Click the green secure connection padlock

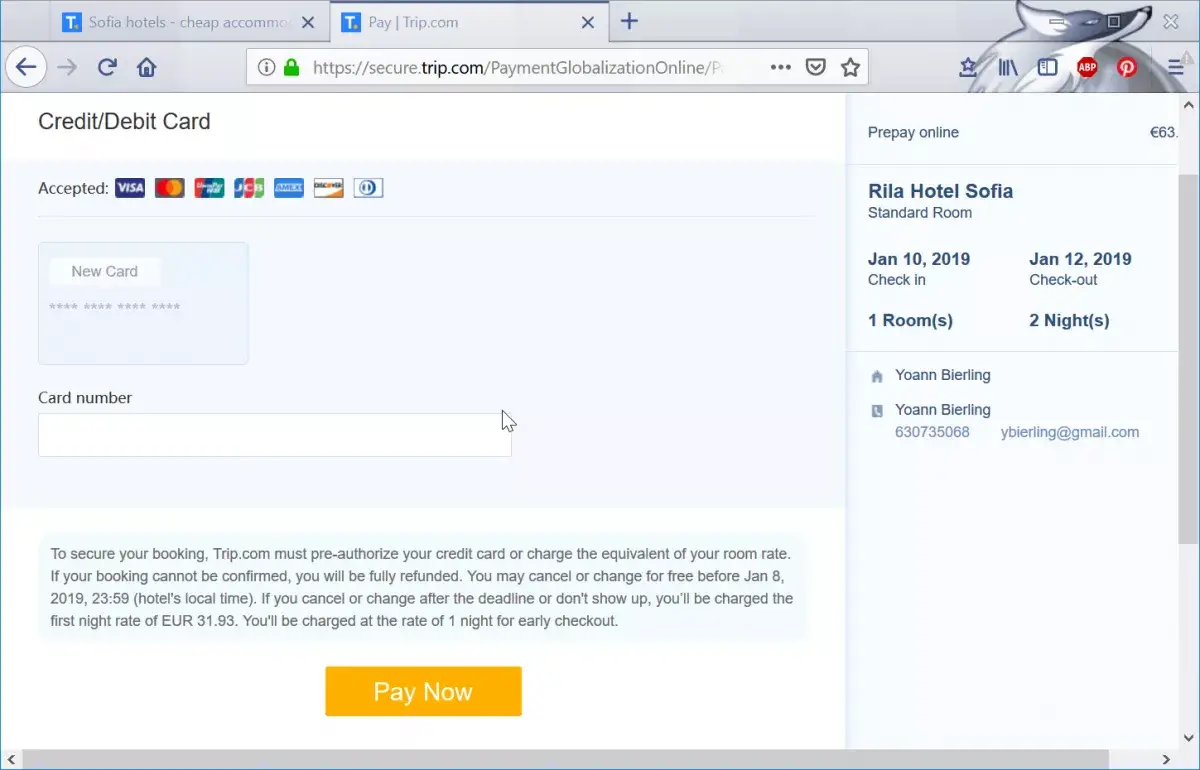pyautogui.click(x=291, y=67)
